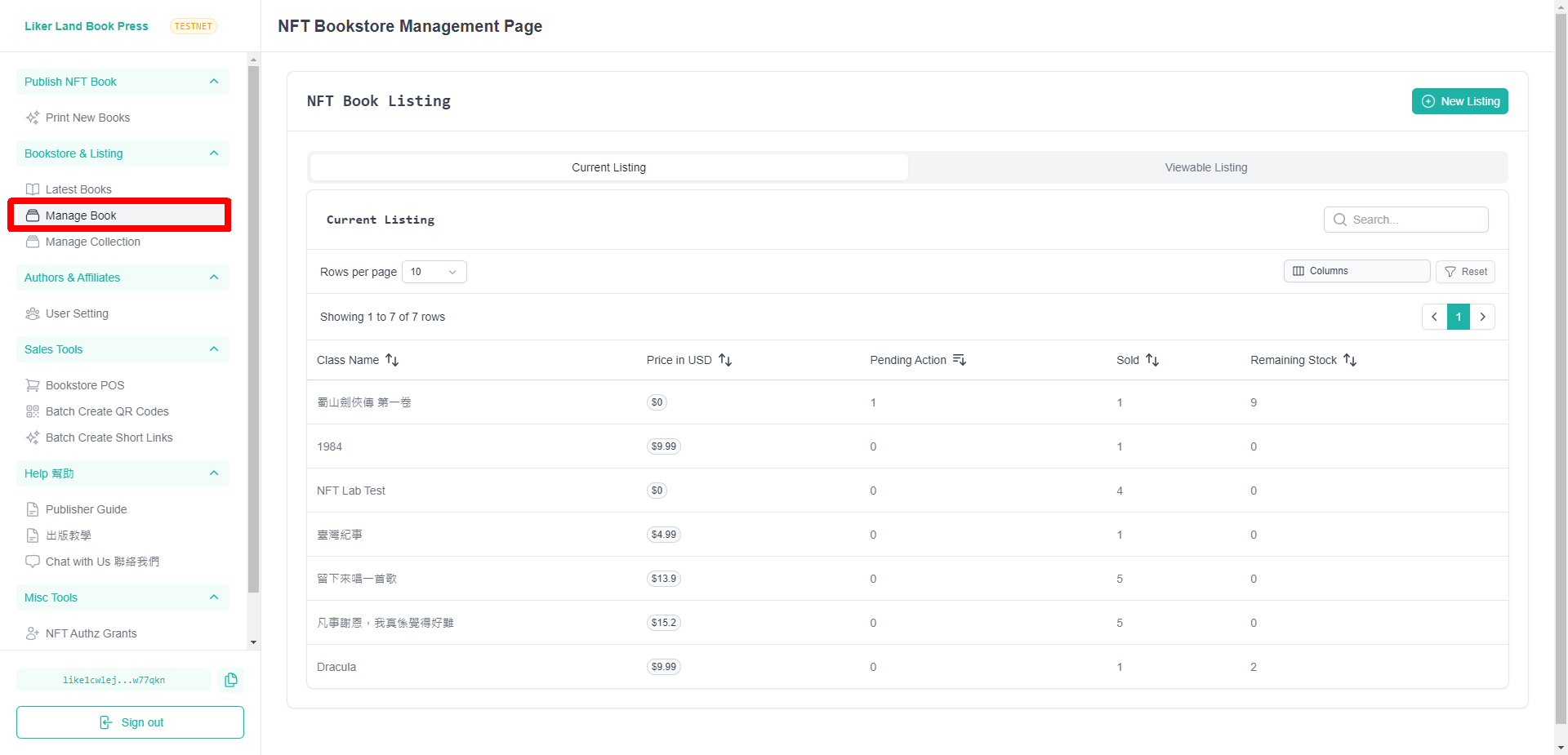Reset the table filters
Image resolution: width=1568 pixels, height=755 pixels.
[x=1465, y=272]
